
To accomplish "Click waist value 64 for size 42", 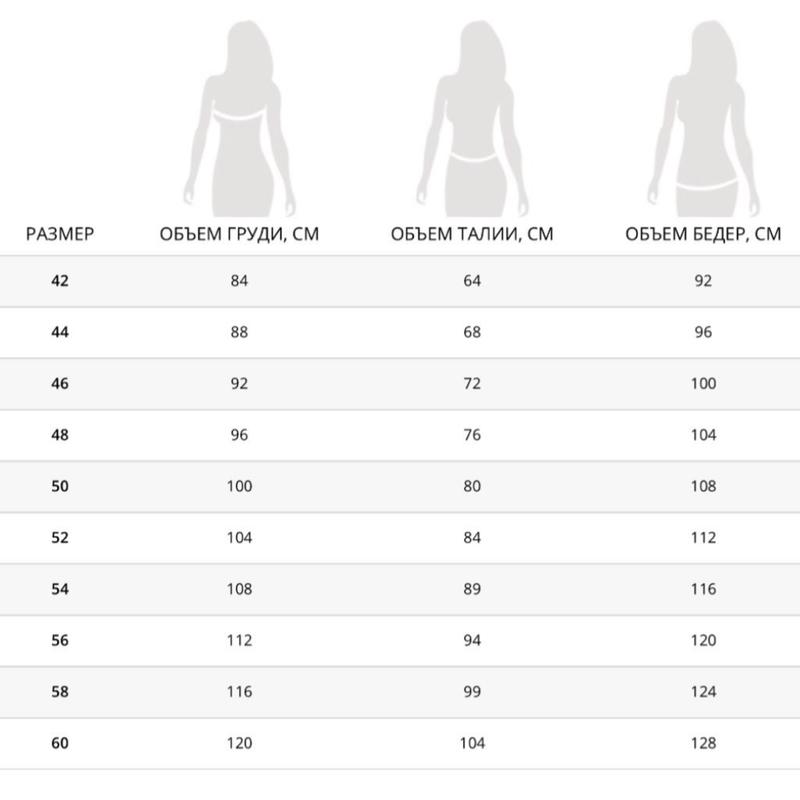I will click(472, 281).
